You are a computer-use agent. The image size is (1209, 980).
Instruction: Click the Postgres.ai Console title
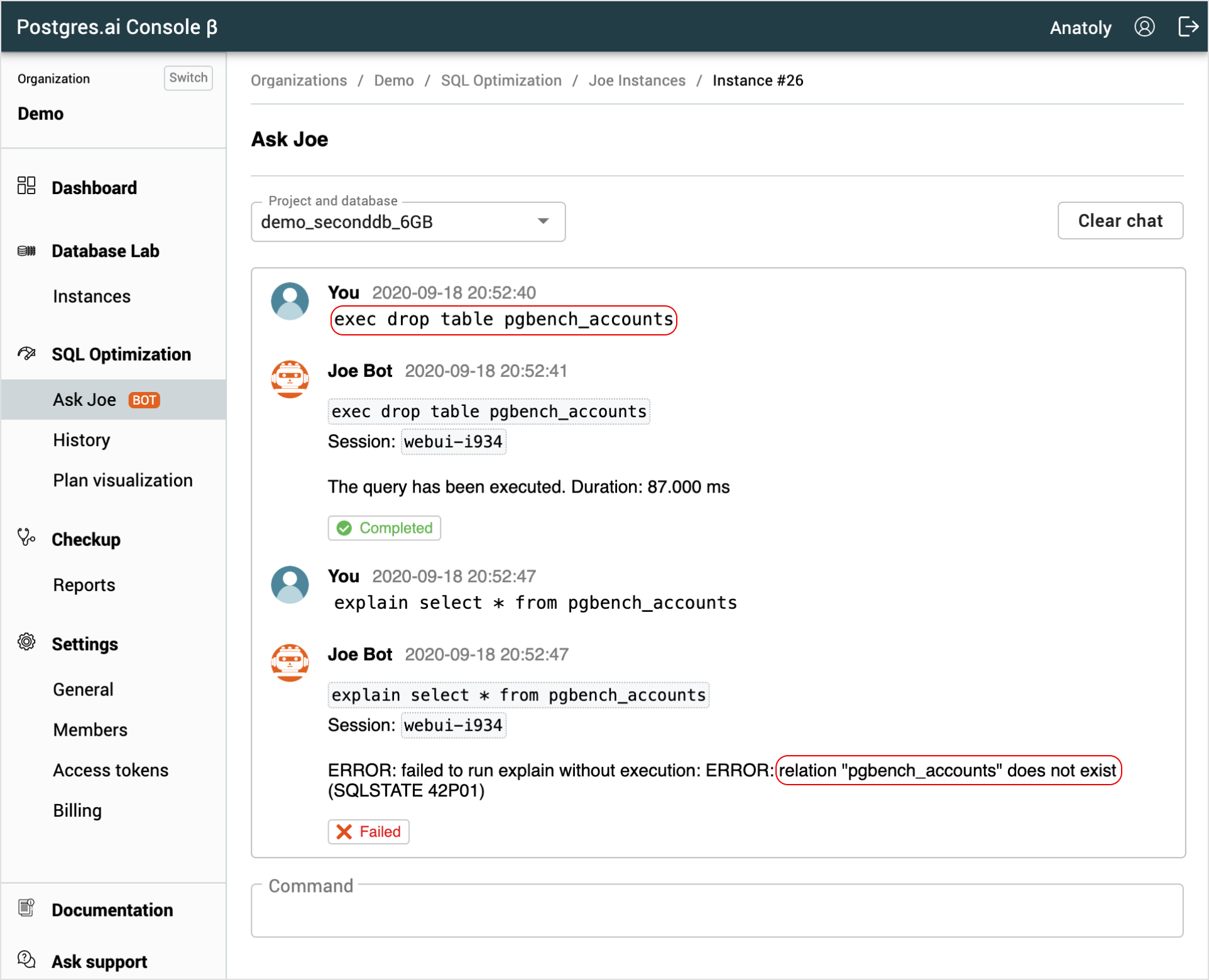(117, 27)
